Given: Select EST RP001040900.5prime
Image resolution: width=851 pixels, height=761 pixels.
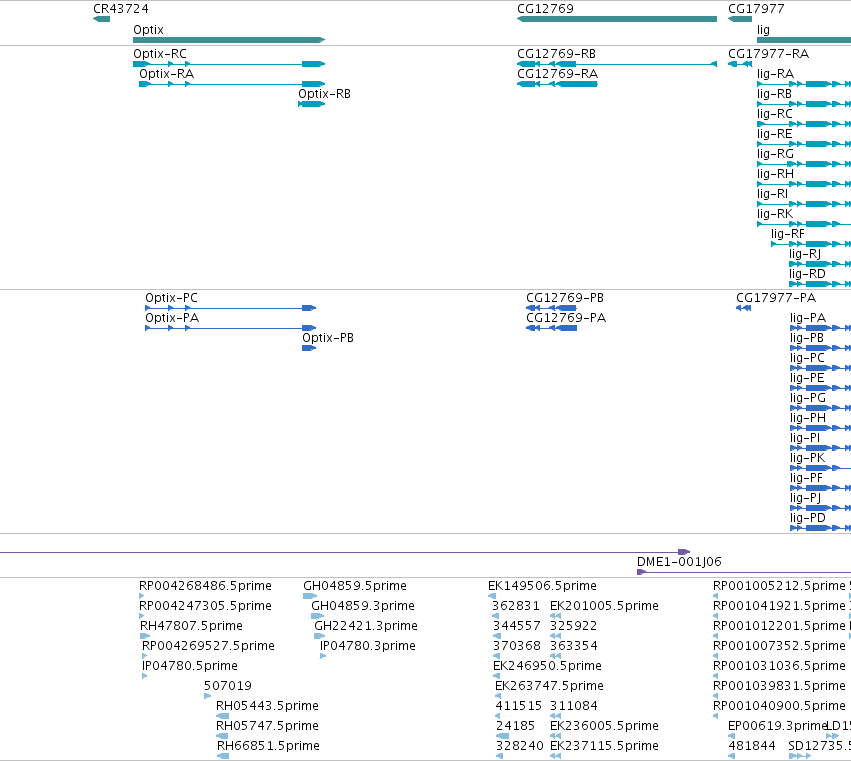Looking at the screenshot, I should point(715,716).
